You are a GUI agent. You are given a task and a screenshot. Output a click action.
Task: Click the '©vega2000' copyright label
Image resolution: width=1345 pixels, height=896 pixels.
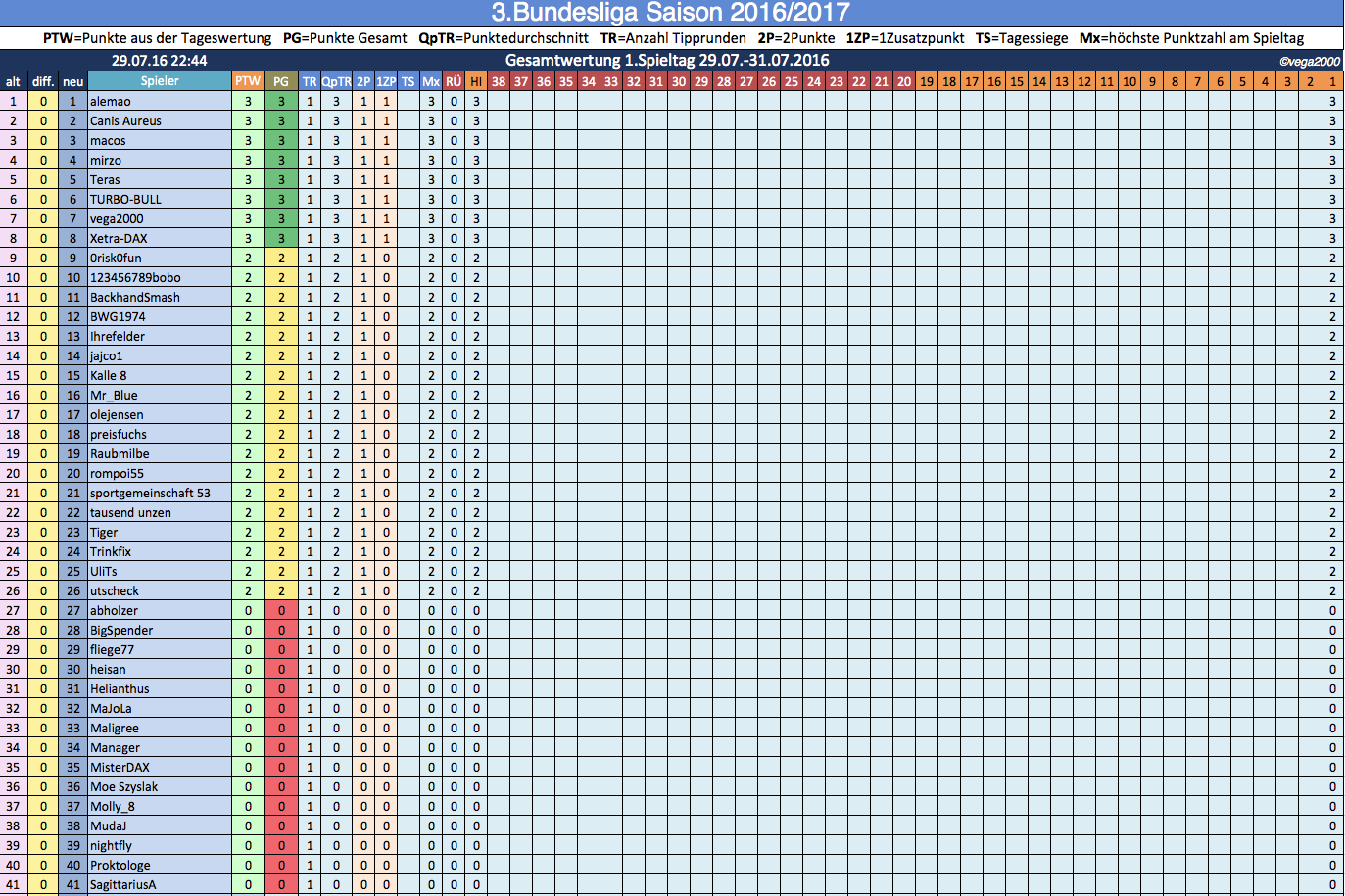pyautogui.click(x=1310, y=62)
